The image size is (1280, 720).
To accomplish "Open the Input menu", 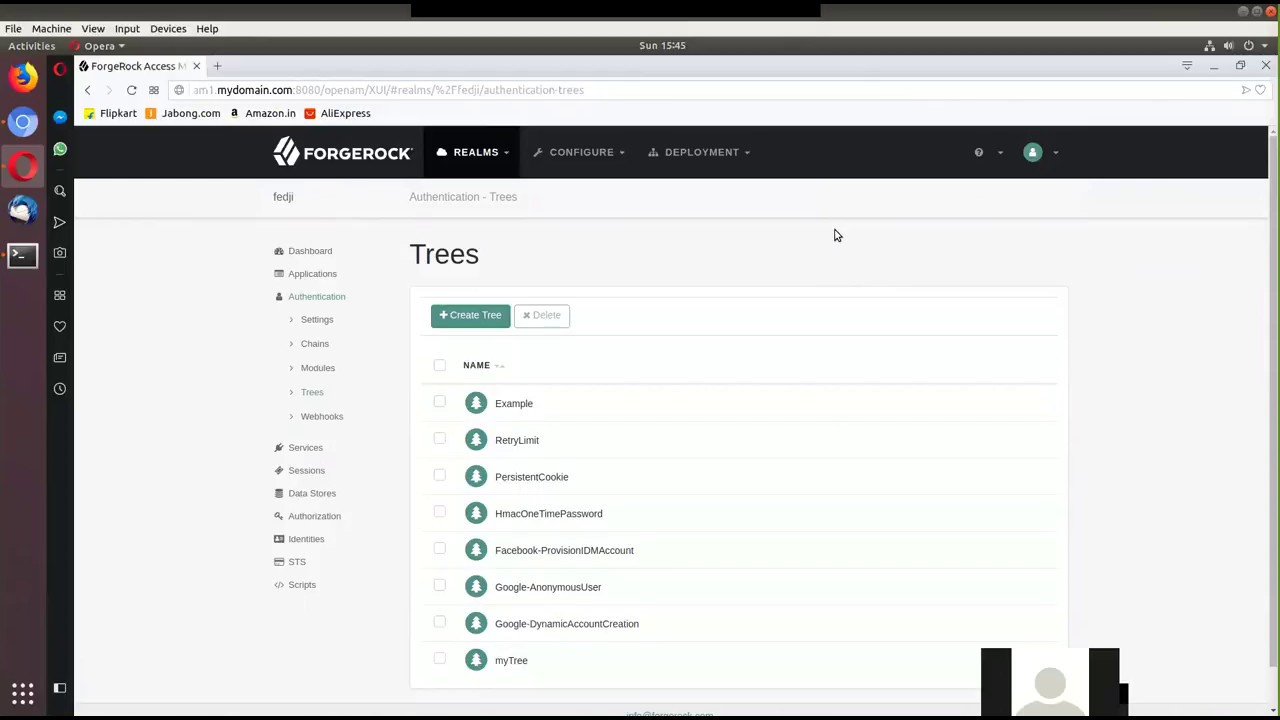I will coord(127,29).
